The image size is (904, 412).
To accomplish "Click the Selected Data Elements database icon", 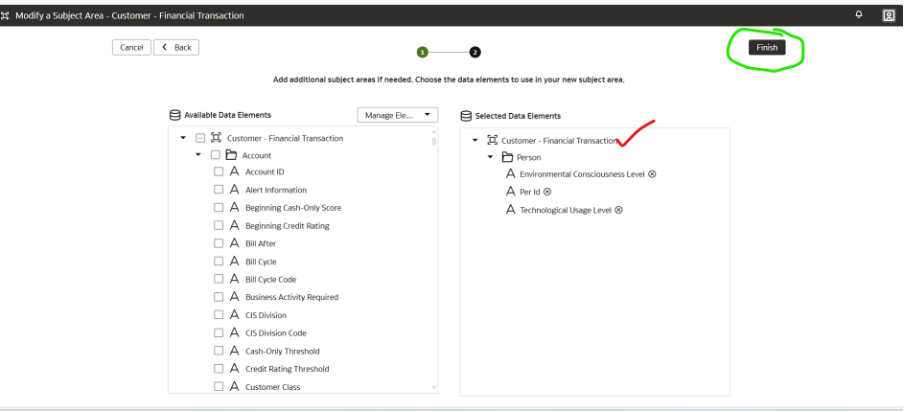I will tap(466, 116).
